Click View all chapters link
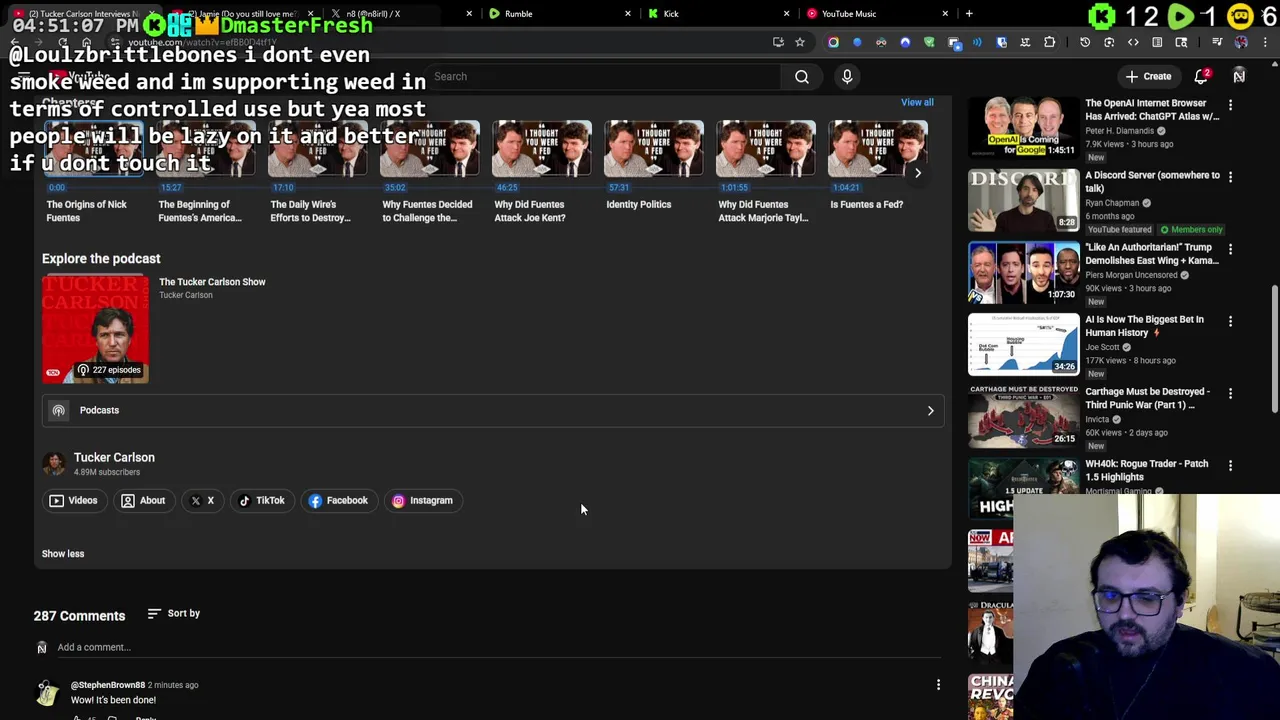The width and height of the screenshot is (1280, 720). click(x=917, y=102)
